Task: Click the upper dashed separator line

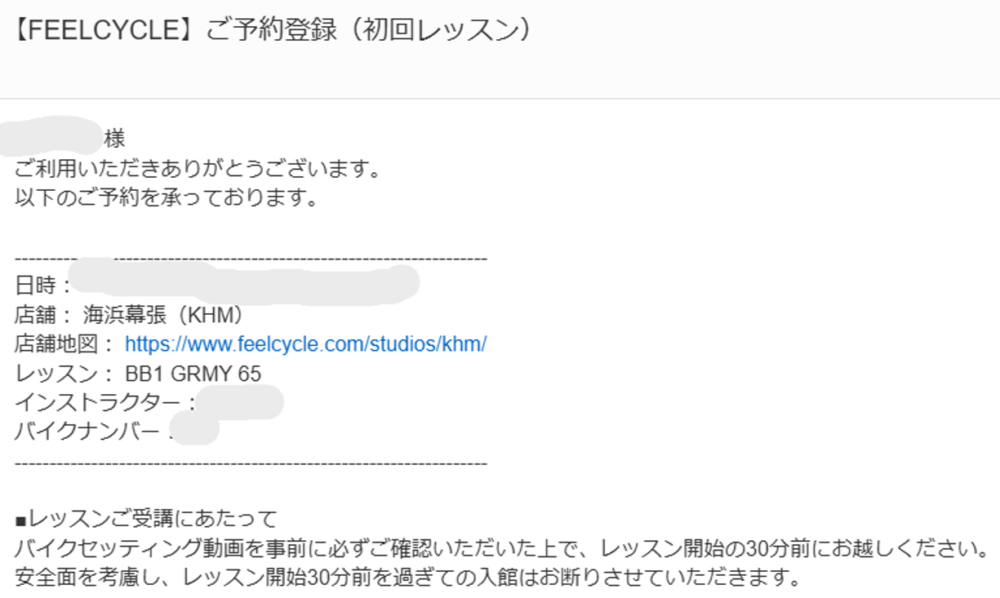Action: point(251,259)
